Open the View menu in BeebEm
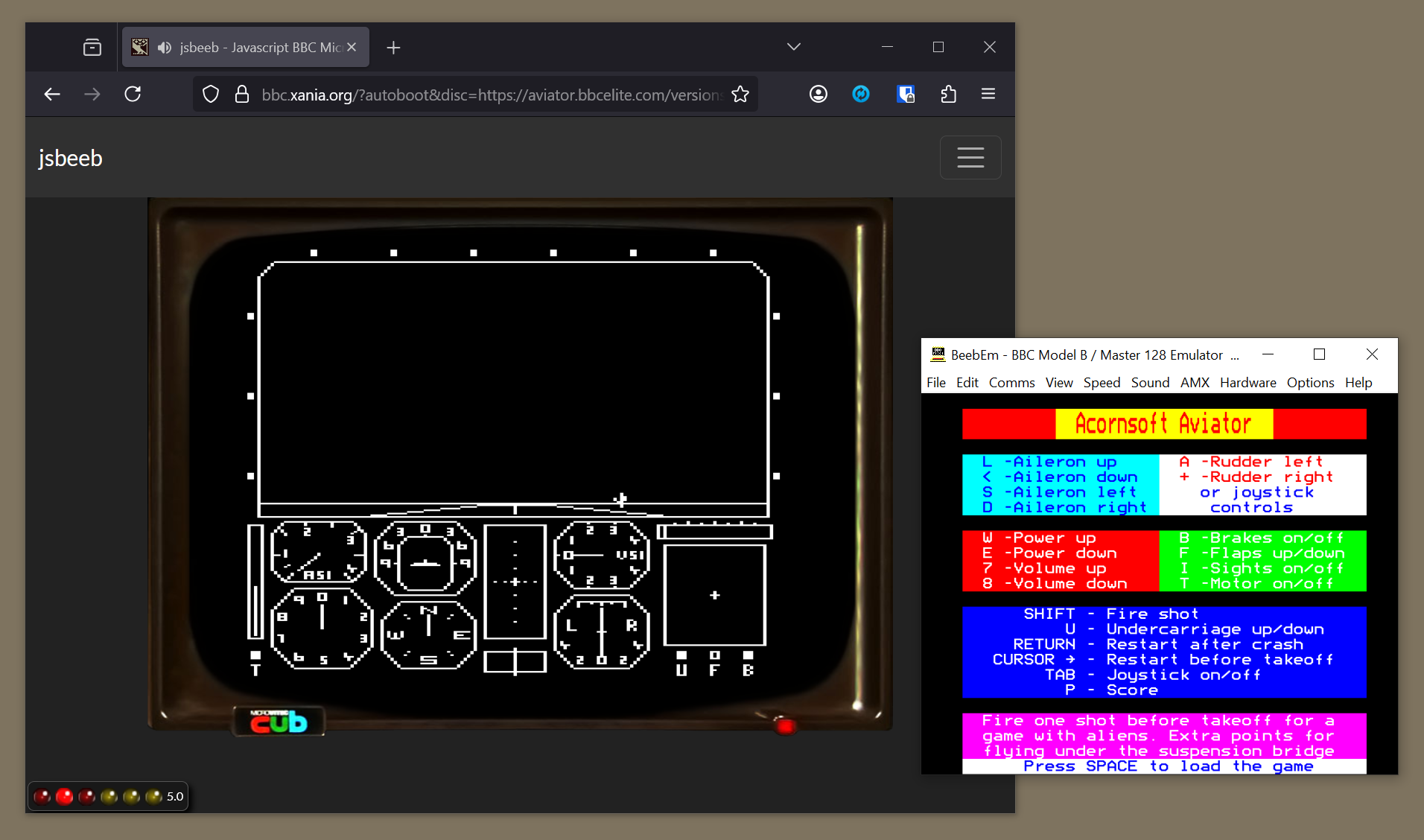The width and height of the screenshot is (1424, 840). pos(1059,383)
